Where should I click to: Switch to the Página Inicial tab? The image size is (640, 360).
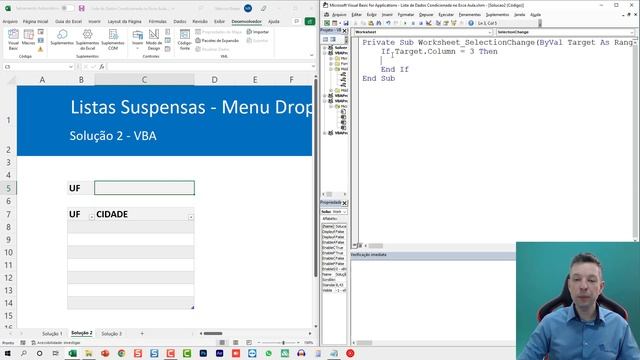click(36, 21)
